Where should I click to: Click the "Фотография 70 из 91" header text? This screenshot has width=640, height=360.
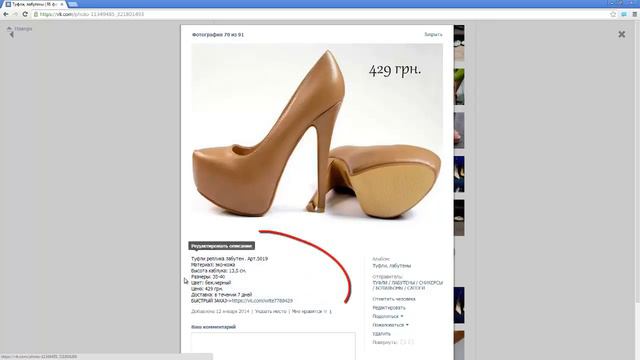218,35
